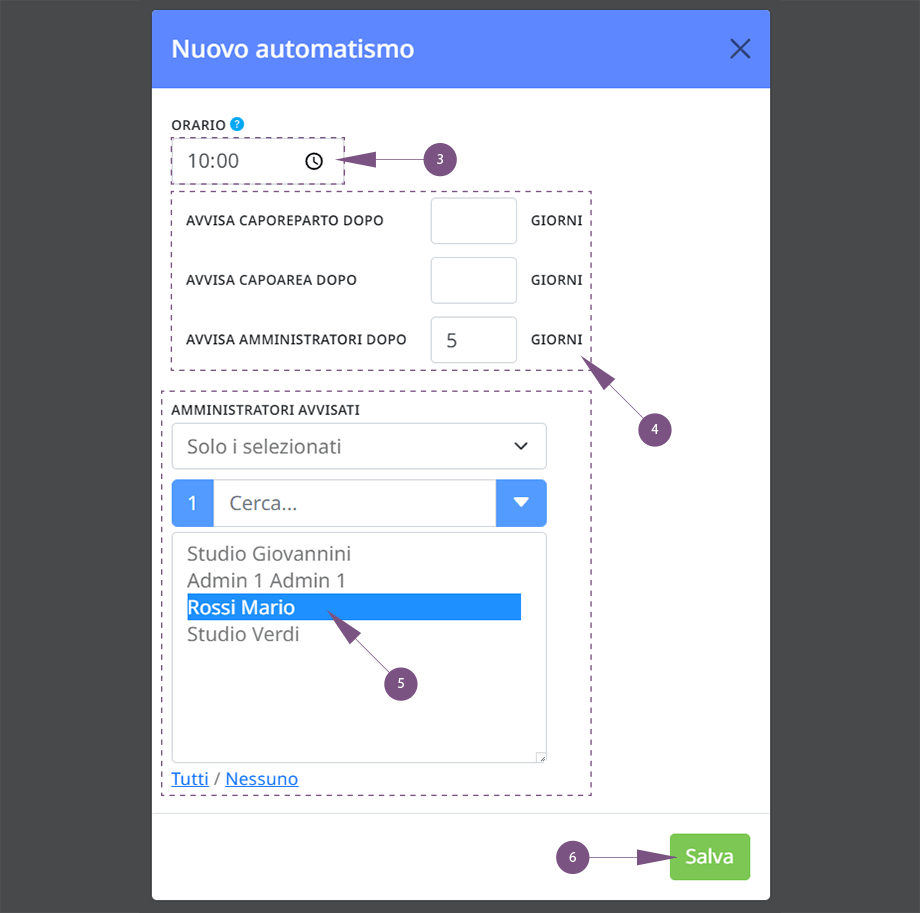Click the Avvisa Amministratori Dopo field showing 5
This screenshot has height=913, width=920.
tap(473, 340)
